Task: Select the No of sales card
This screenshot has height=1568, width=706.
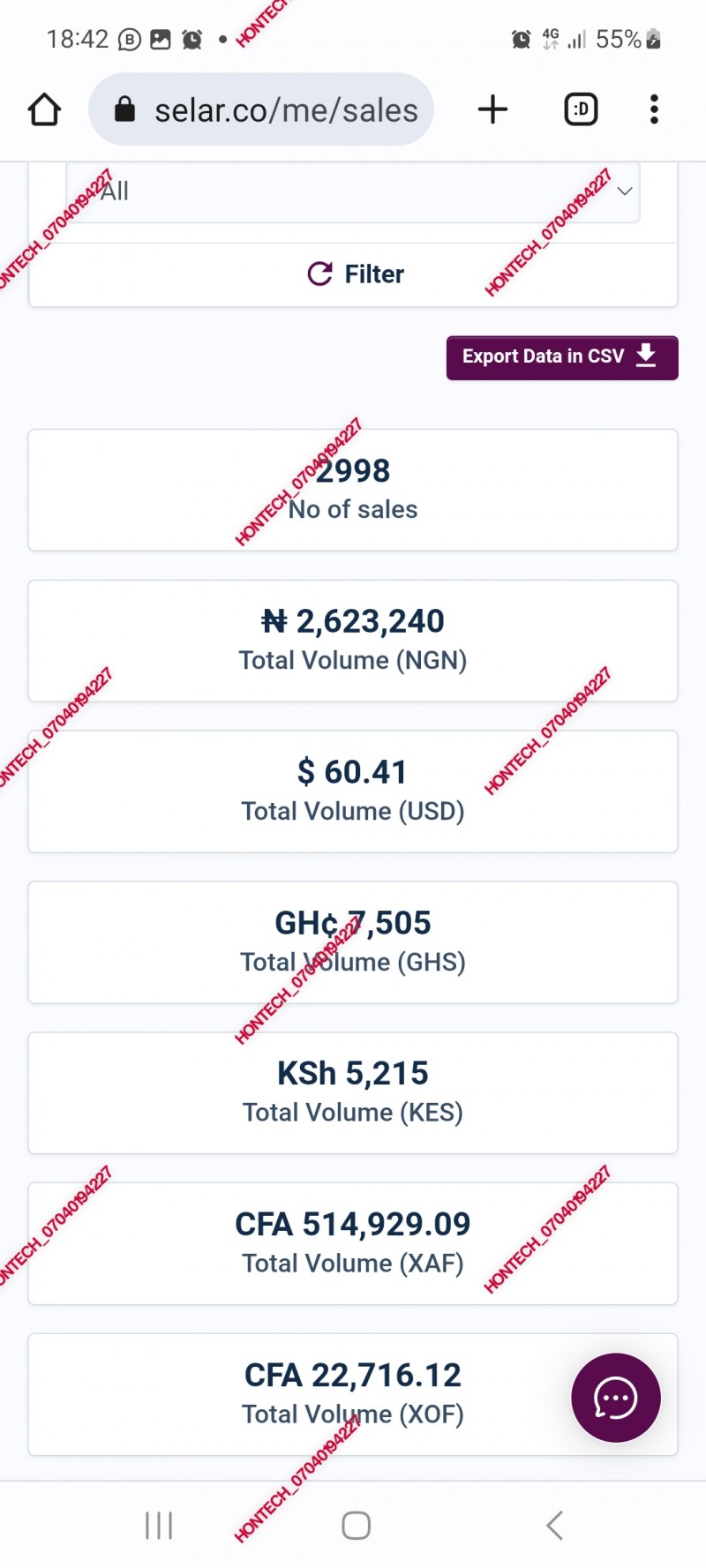Action: pyautogui.click(x=353, y=490)
